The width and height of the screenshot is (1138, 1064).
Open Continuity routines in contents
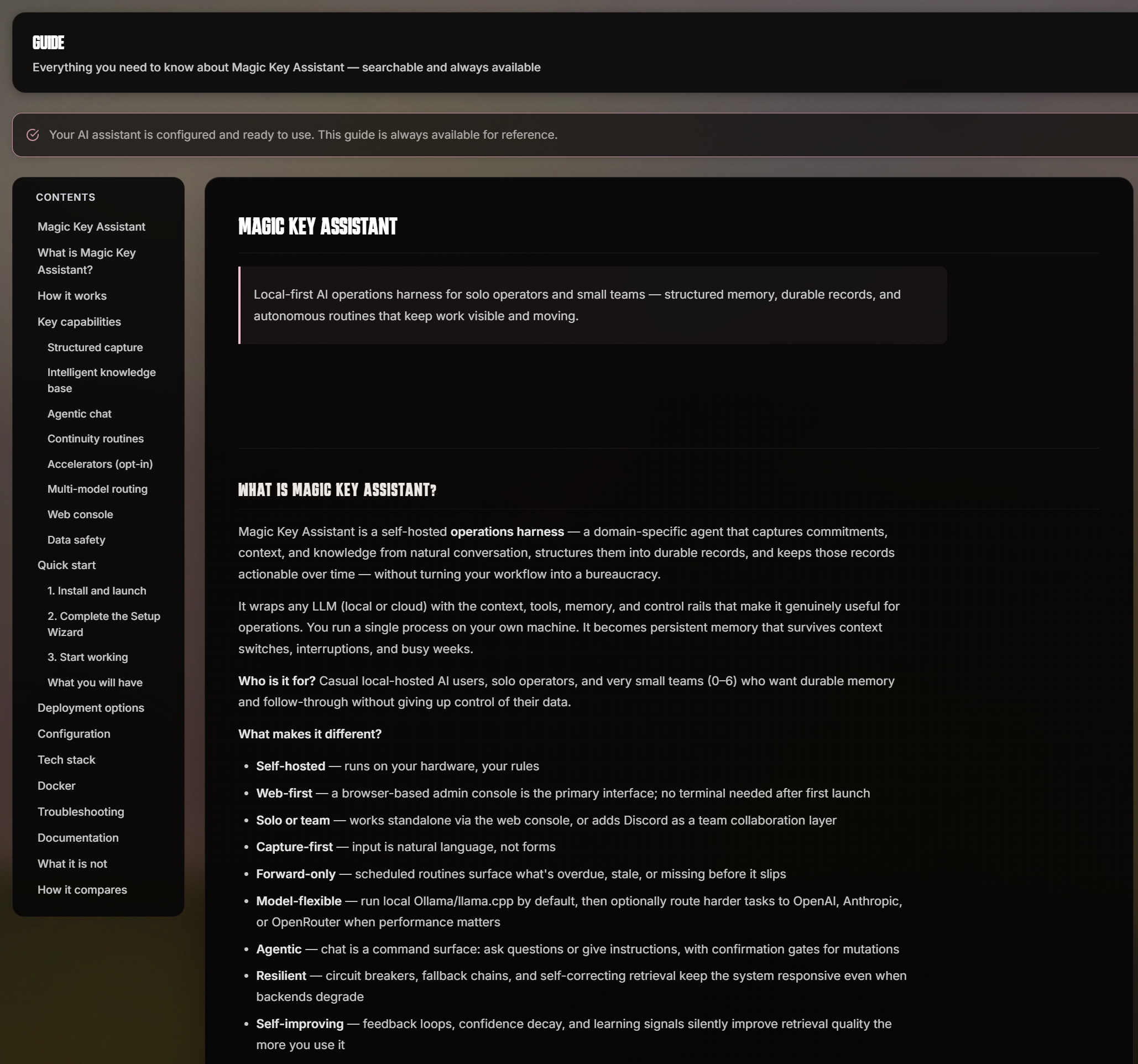tap(96, 439)
